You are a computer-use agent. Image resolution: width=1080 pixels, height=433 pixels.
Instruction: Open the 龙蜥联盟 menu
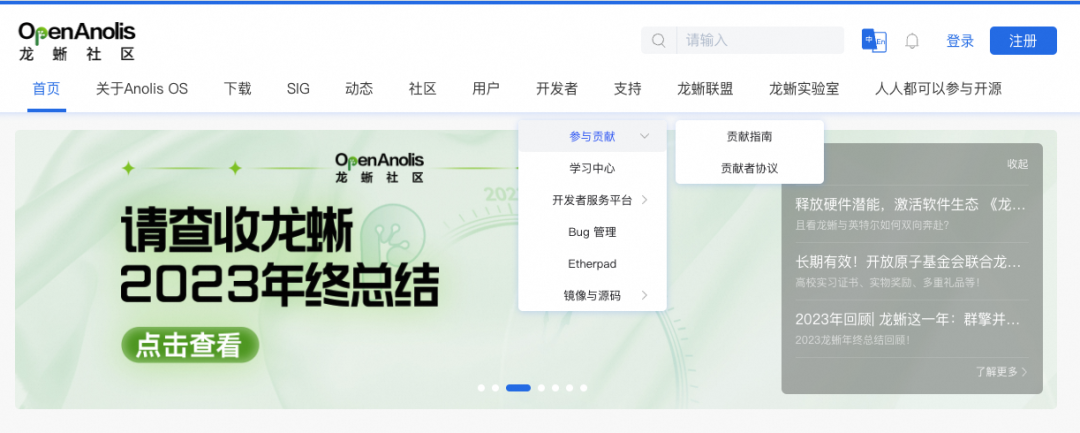(x=705, y=89)
